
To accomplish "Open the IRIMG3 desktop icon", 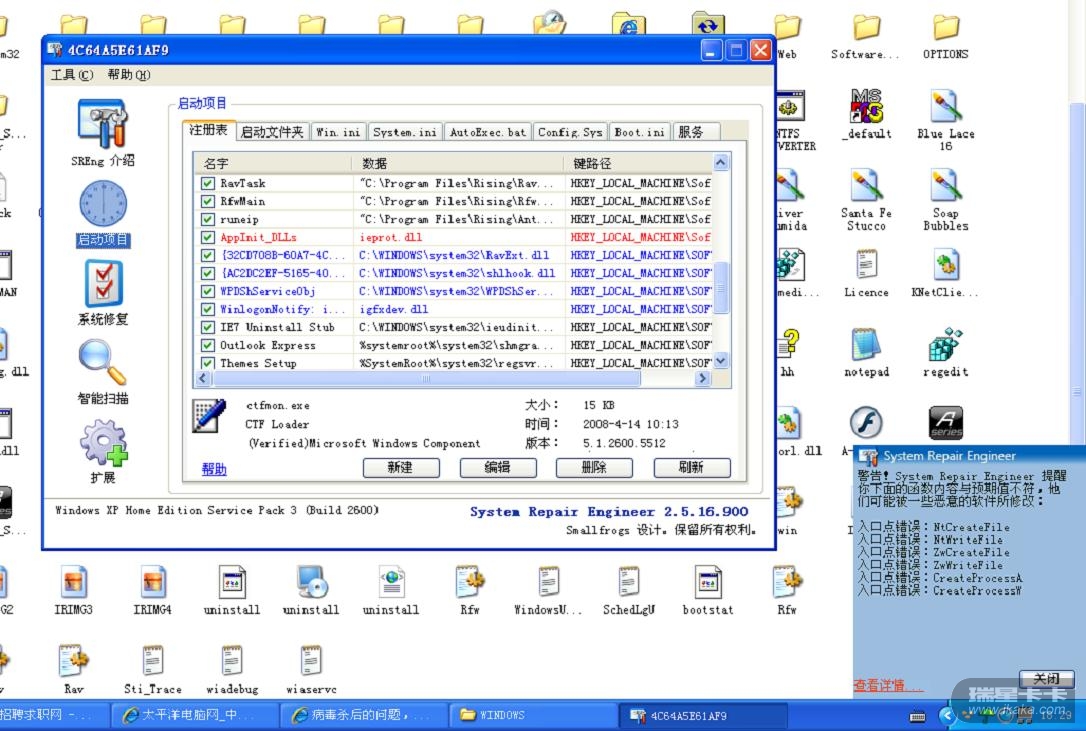I will coord(73,582).
